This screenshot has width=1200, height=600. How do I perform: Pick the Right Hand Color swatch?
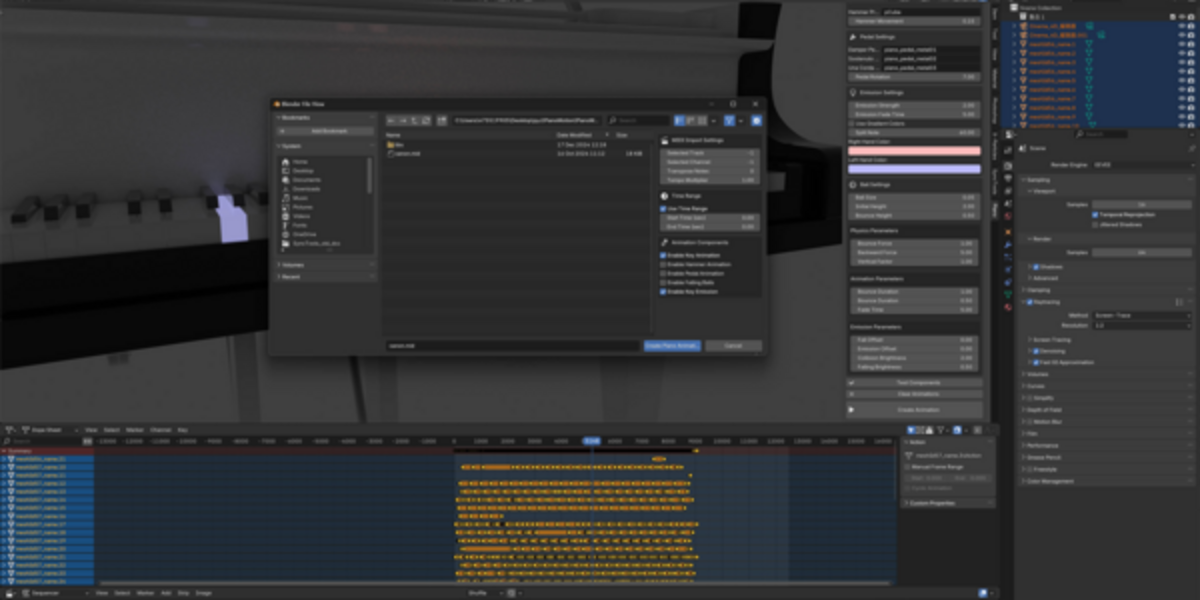coord(914,151)
